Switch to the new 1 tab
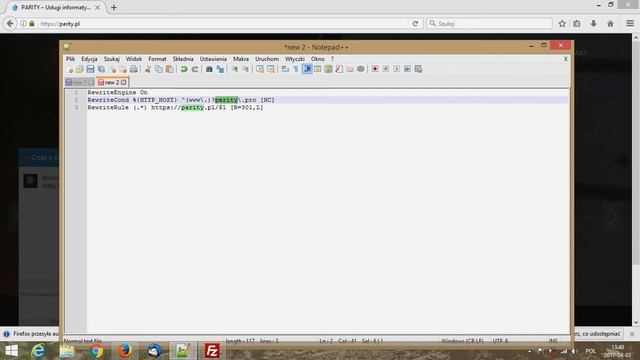This screenshot has height=360, width=640. point(80,82)
